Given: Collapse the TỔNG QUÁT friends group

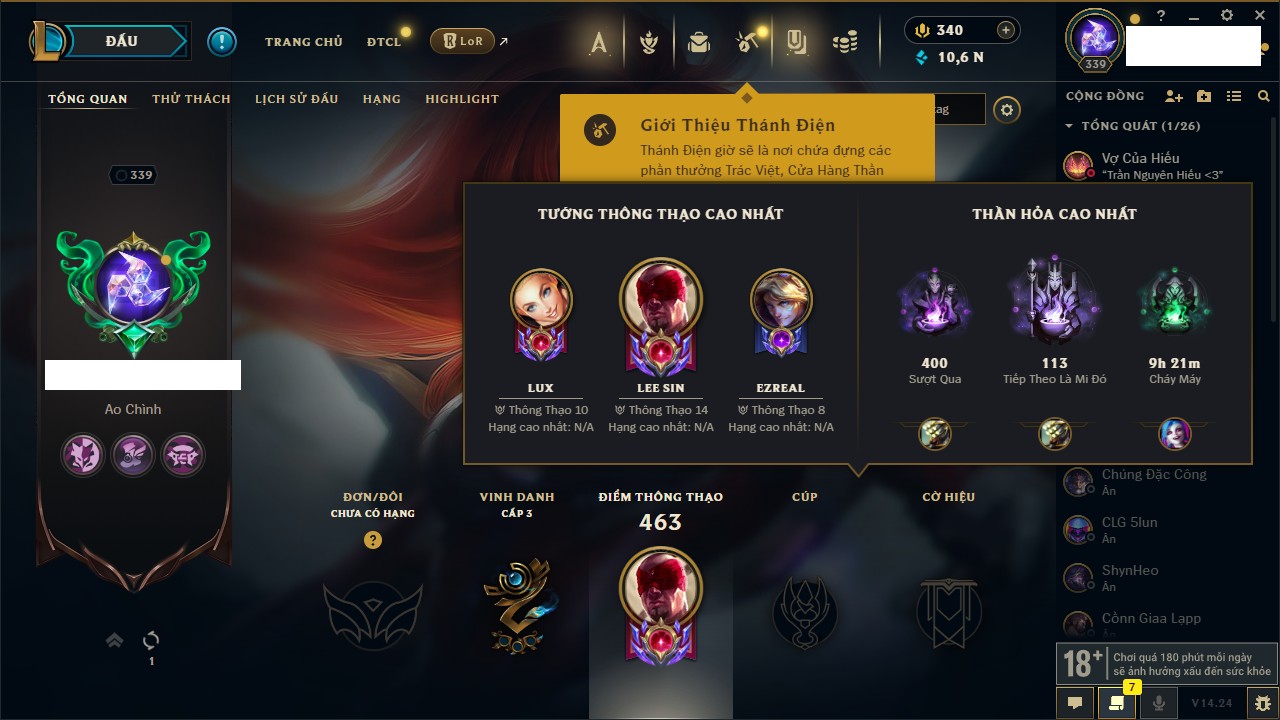Looking at the screenshot, I should (1069, 126).
